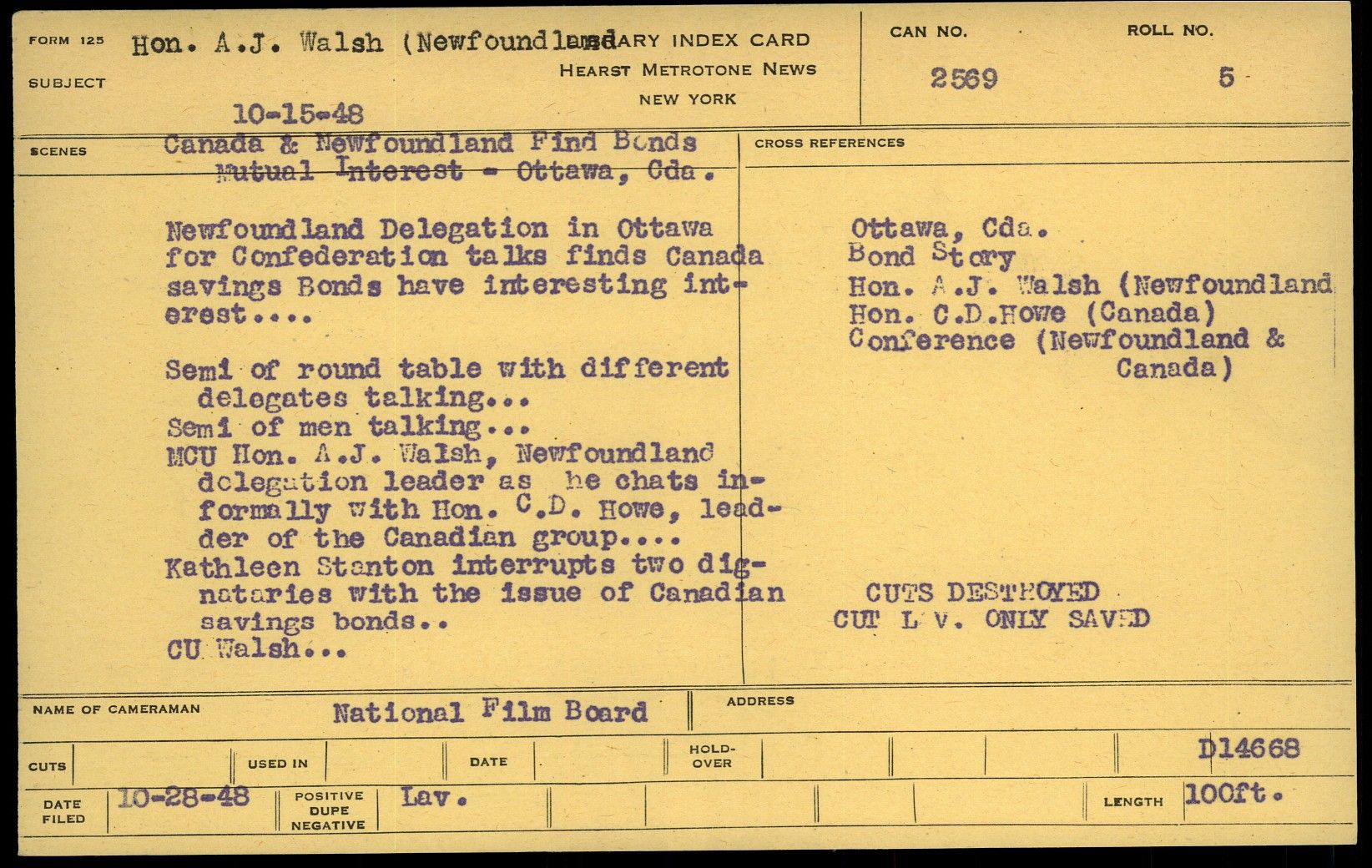
Task: Select 'National Film Board' cameraman entry
Action: tap(490, 712)
